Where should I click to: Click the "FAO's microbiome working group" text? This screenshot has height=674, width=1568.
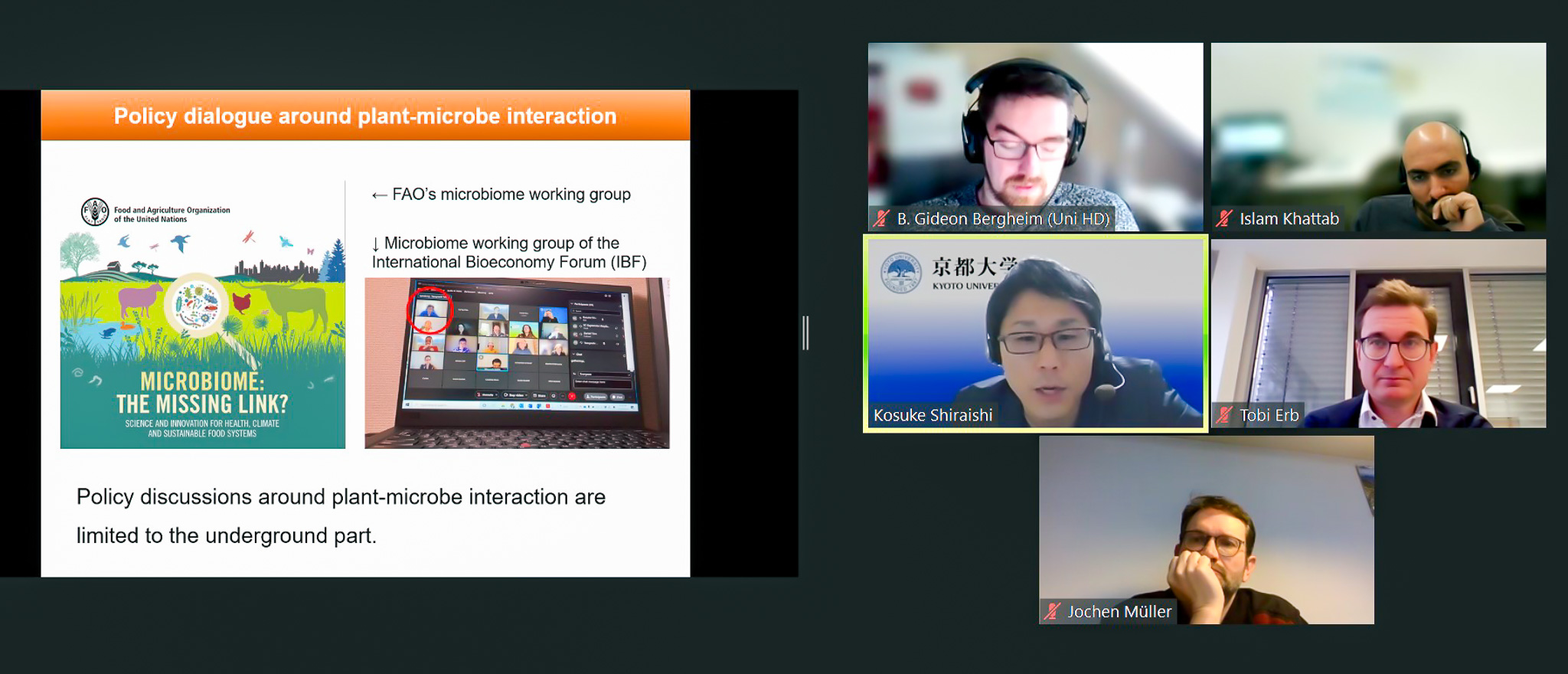coord(511,195)
